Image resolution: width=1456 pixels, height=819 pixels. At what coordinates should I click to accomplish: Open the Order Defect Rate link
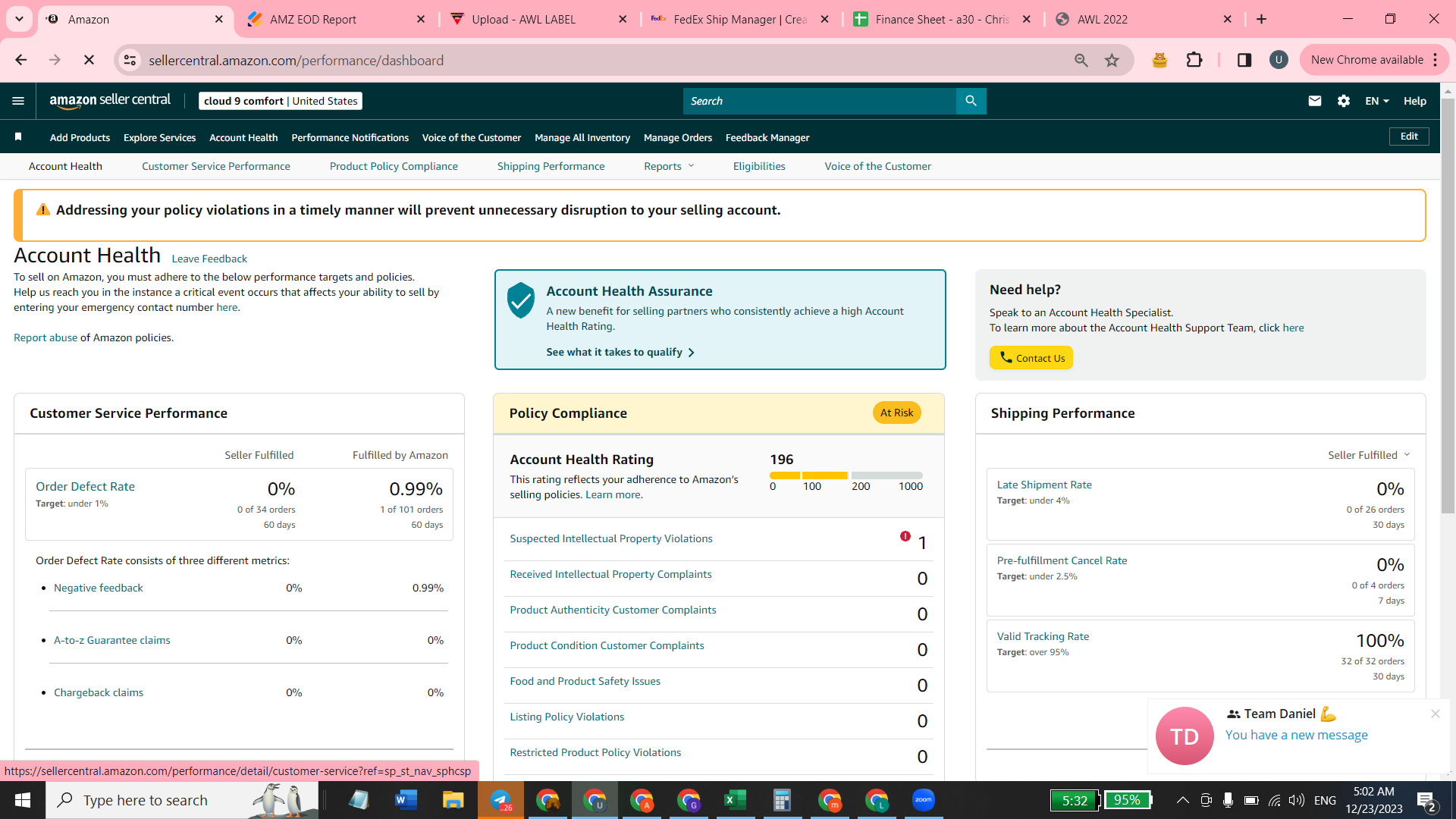tap(85, 486)
